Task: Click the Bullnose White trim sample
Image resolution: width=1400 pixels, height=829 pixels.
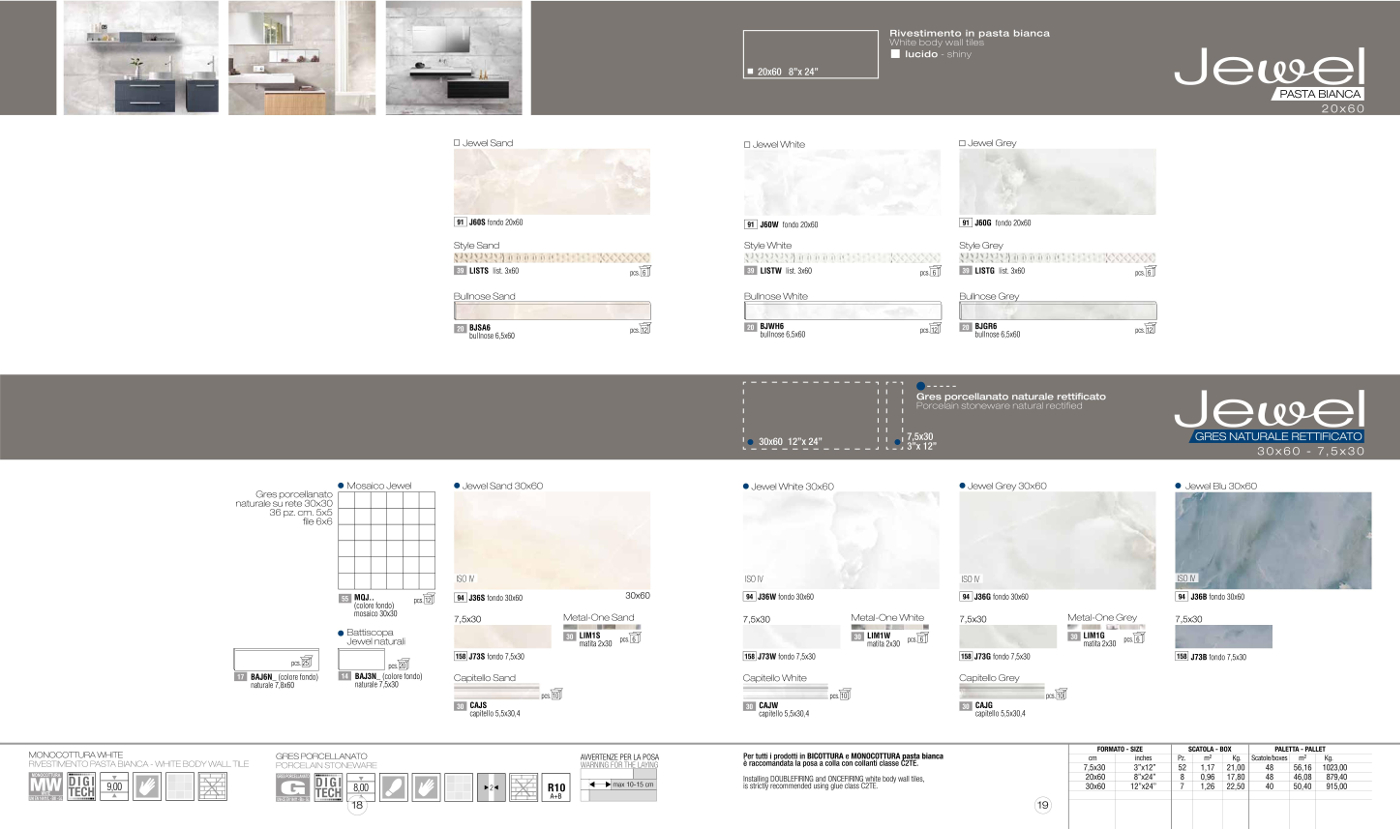Action: pos(842,311)
